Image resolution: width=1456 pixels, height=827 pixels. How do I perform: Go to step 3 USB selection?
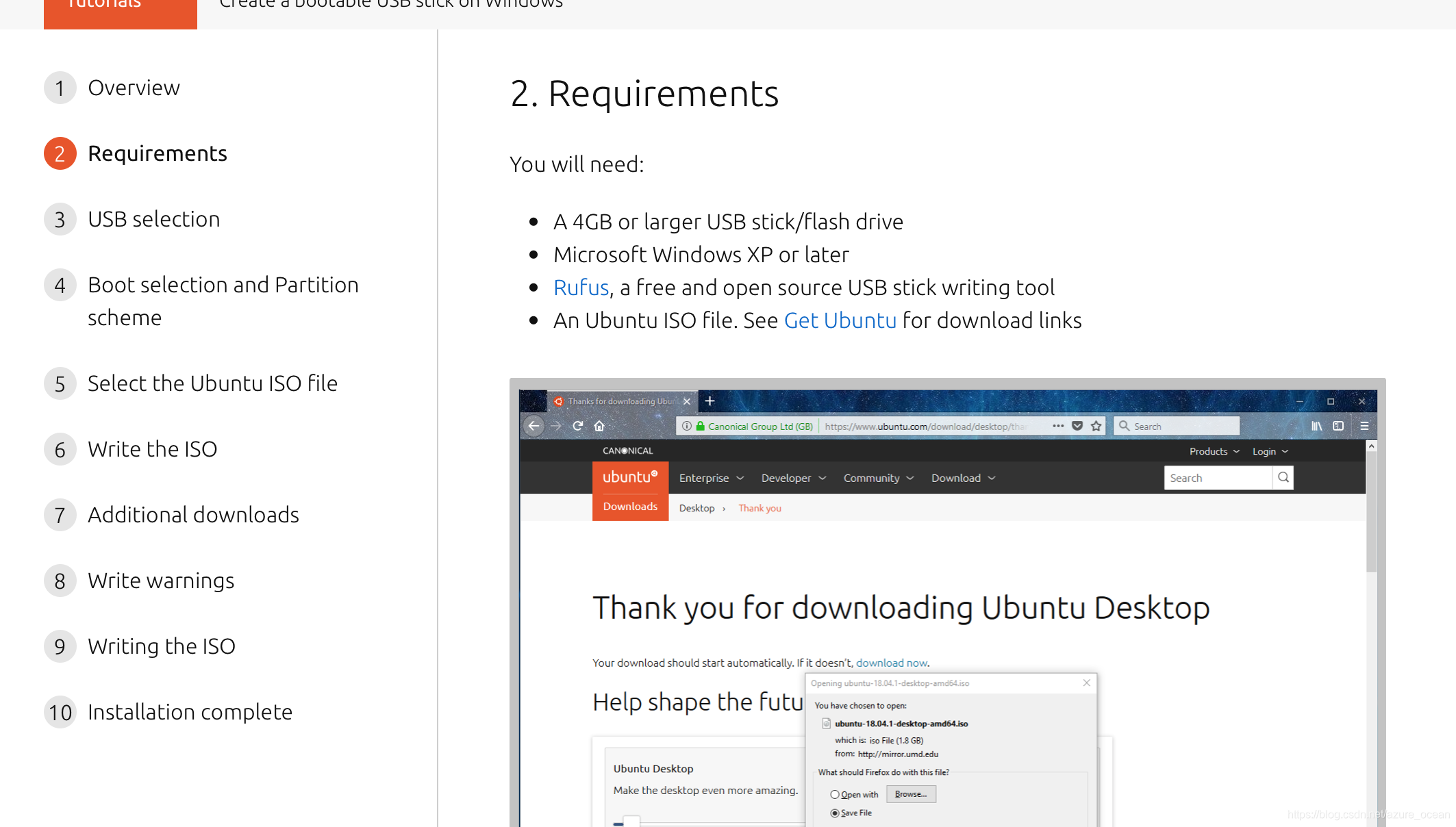tap(153, 219)
